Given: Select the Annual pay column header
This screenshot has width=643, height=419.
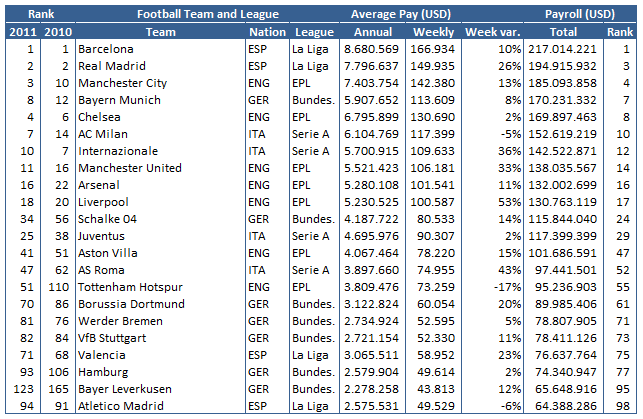Looking at the screenshot, I should point(371,32).
